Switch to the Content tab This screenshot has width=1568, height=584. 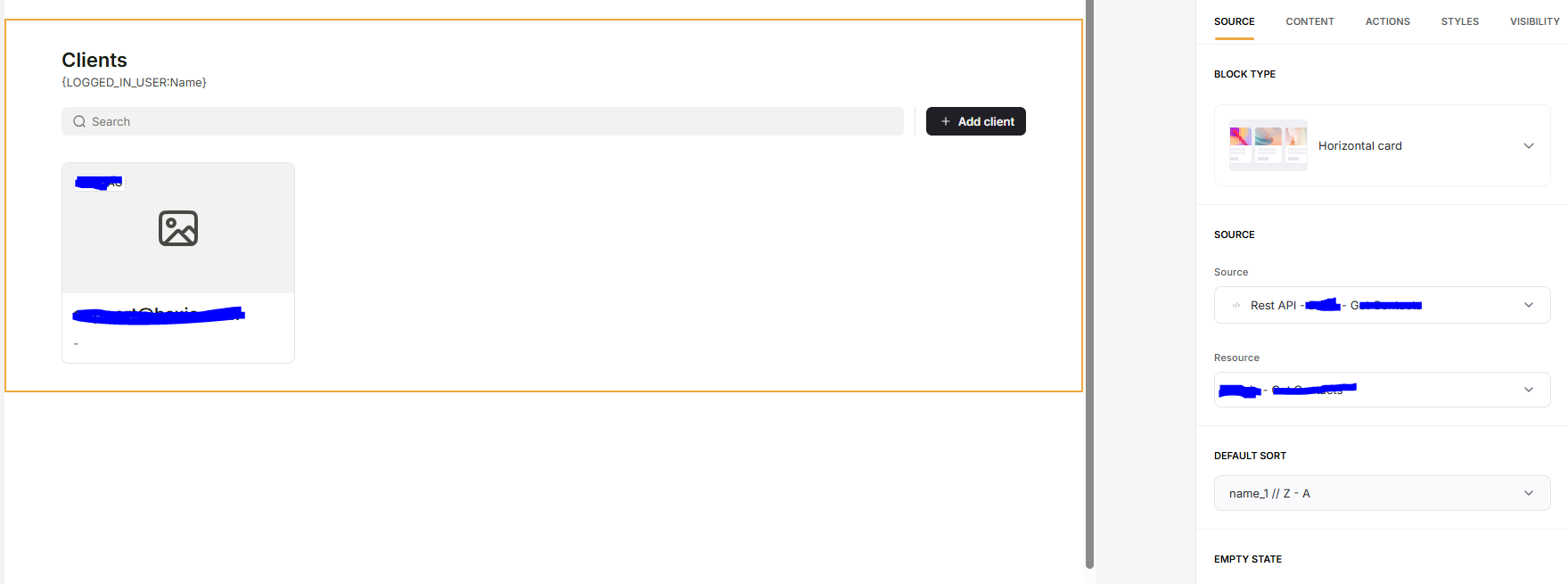click(1309, 21)
